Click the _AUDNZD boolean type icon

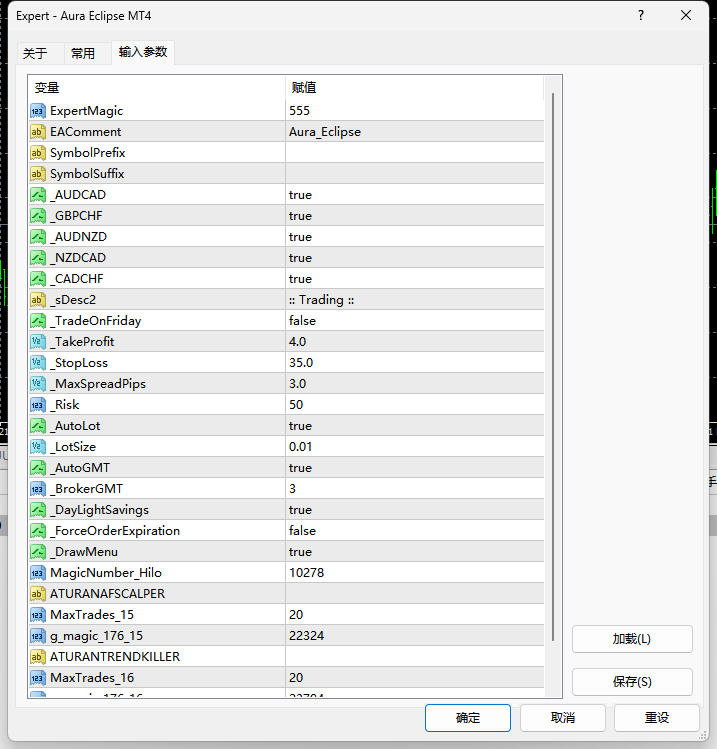point(38,237)
